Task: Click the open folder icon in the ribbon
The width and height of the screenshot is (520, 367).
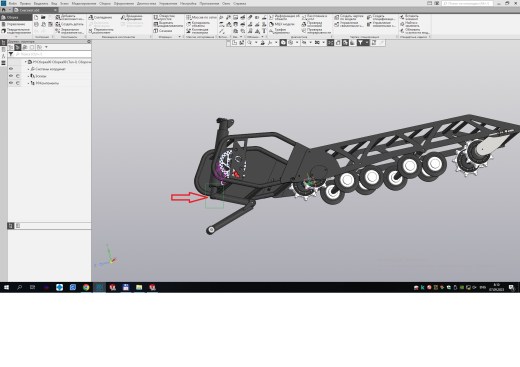Action: tap(43, 17)
